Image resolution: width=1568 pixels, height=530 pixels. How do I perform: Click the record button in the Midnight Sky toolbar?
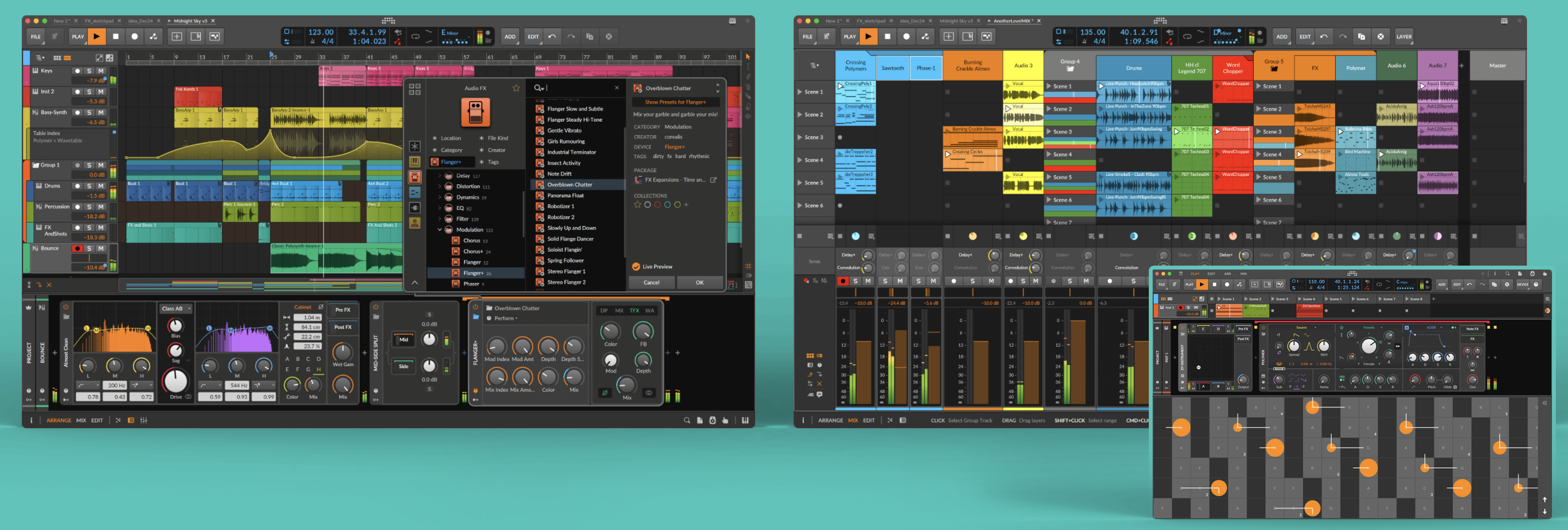(x=134, y=36)
